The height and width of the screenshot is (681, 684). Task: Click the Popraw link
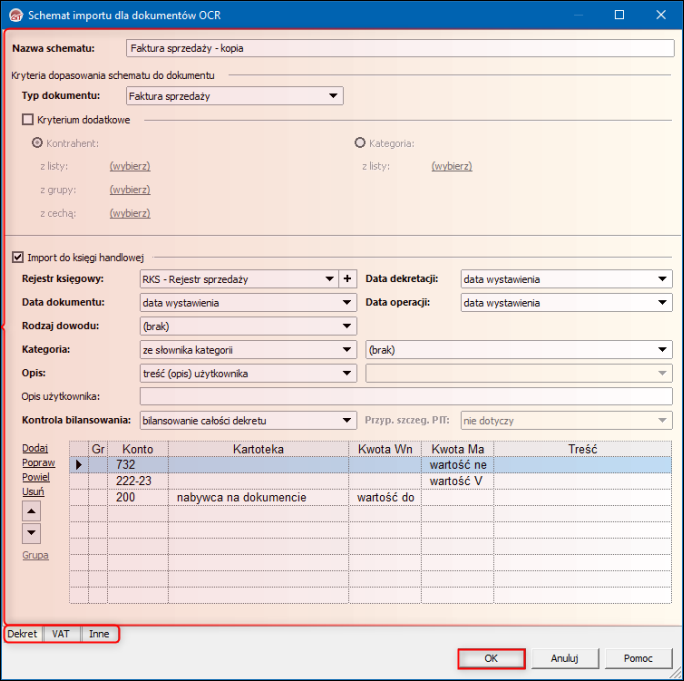click(x=38, y=462)
